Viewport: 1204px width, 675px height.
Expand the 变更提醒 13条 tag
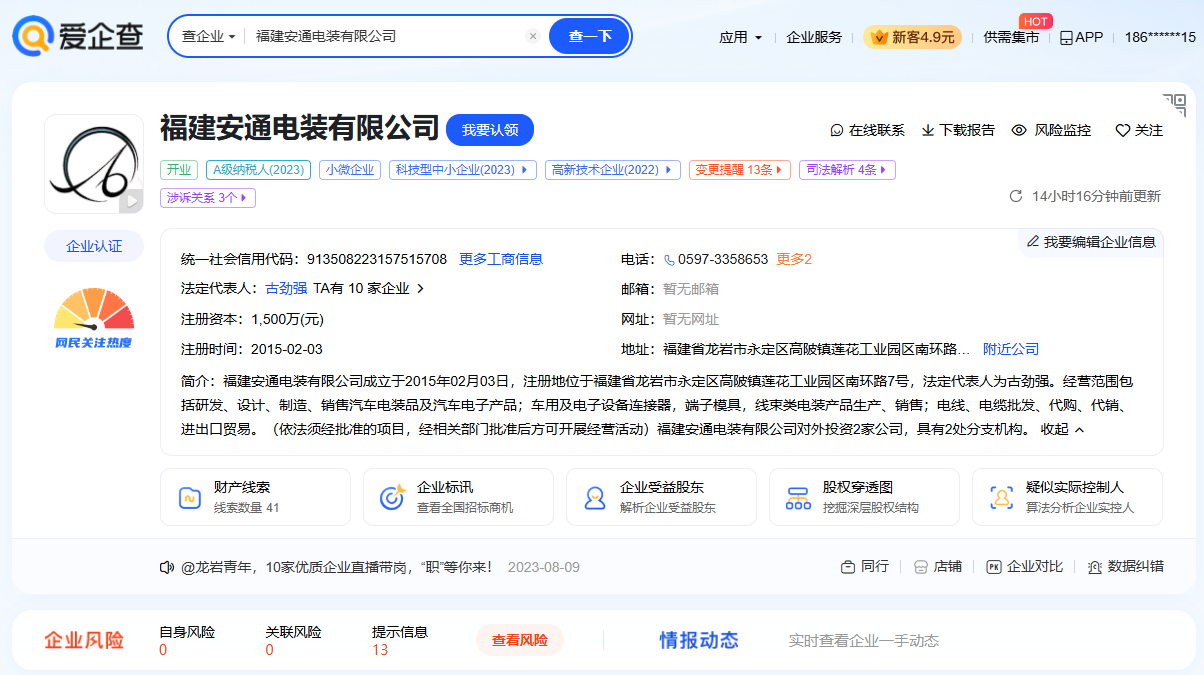(740, 170)
